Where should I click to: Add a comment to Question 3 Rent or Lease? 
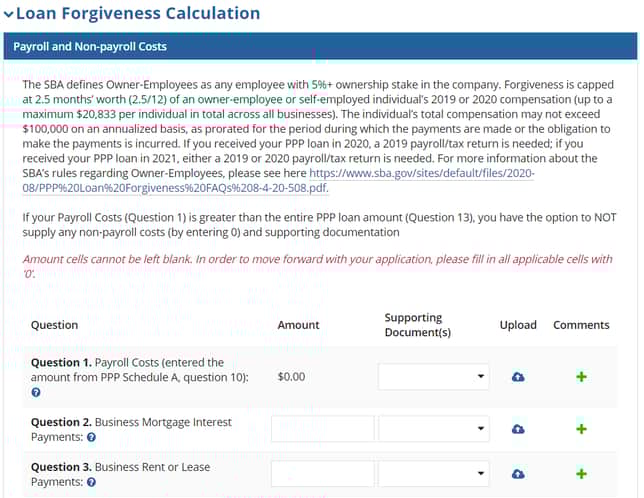coord(581,474)
